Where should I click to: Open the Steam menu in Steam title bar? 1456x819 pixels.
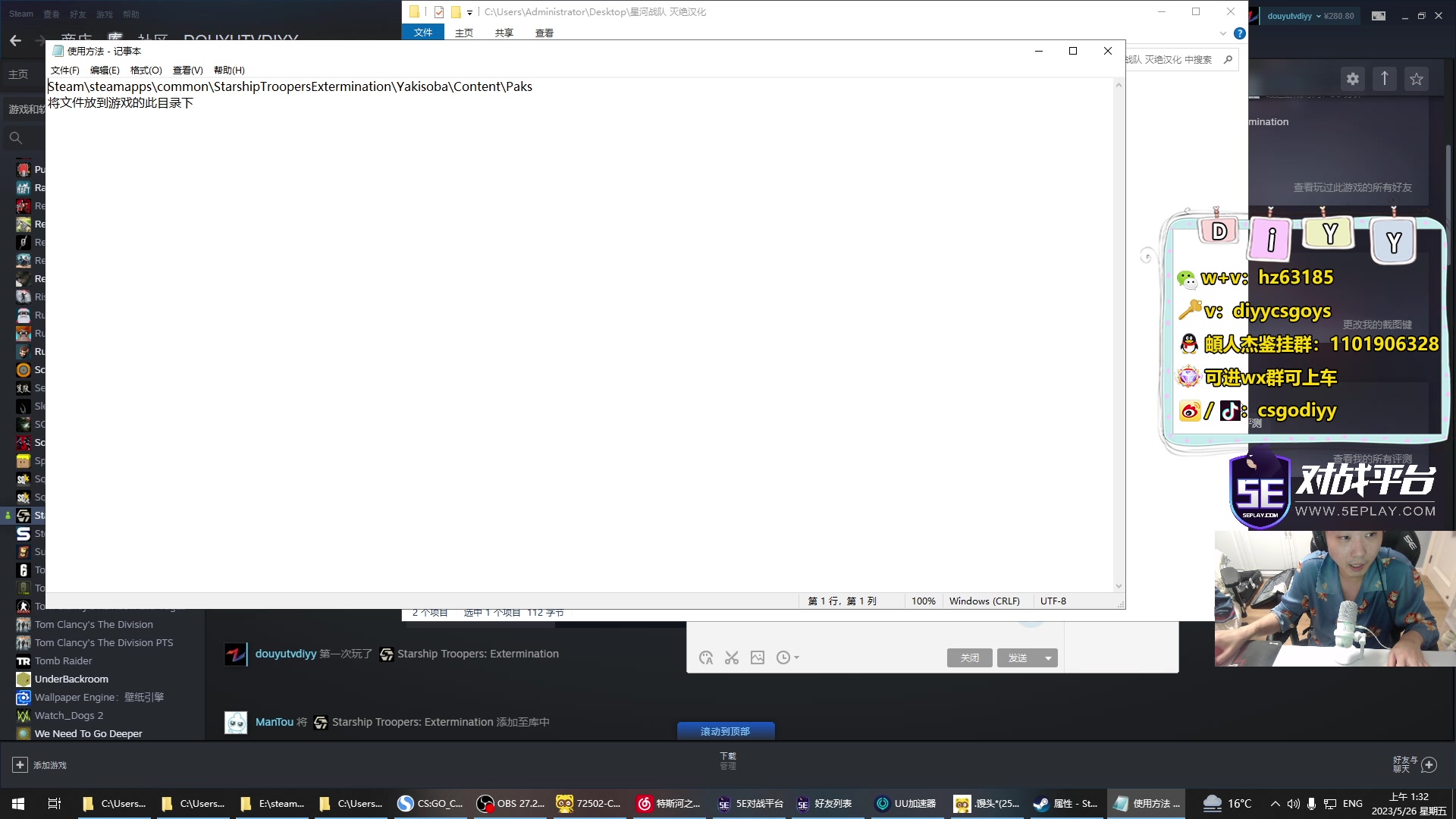pos(21,14)
